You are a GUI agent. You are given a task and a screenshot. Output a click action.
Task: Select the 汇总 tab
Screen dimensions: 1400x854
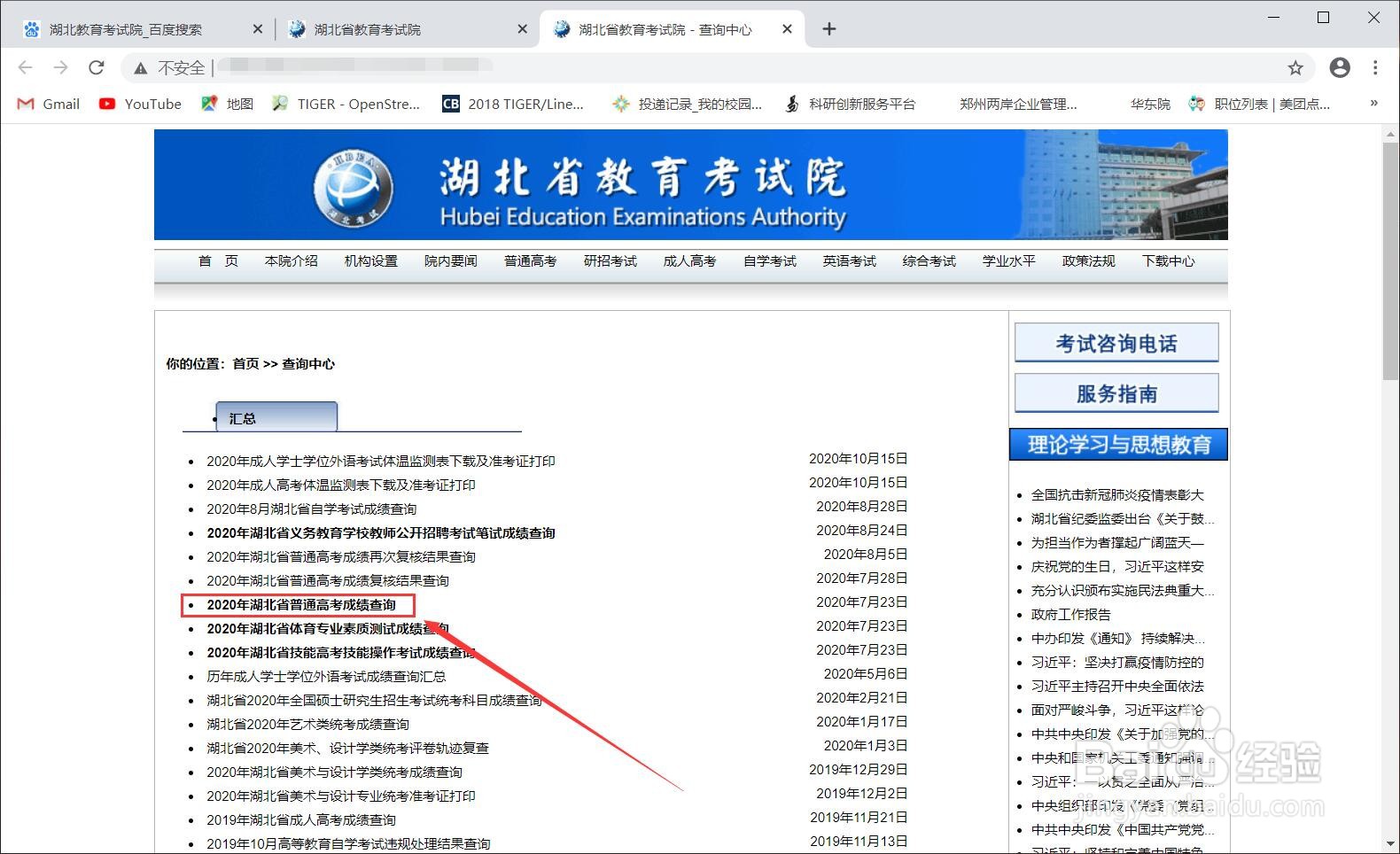276,417
